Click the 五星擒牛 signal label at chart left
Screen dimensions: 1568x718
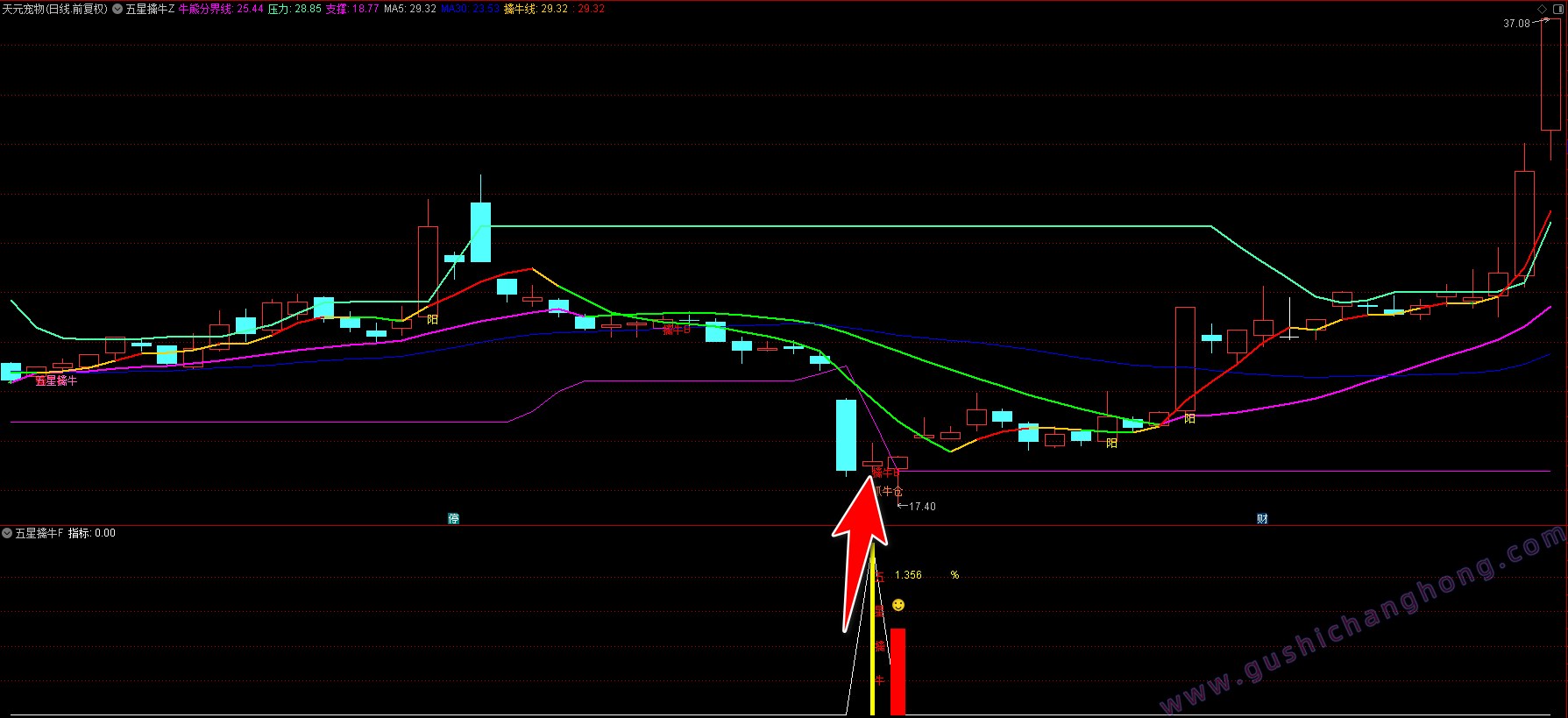click(56, 380)
